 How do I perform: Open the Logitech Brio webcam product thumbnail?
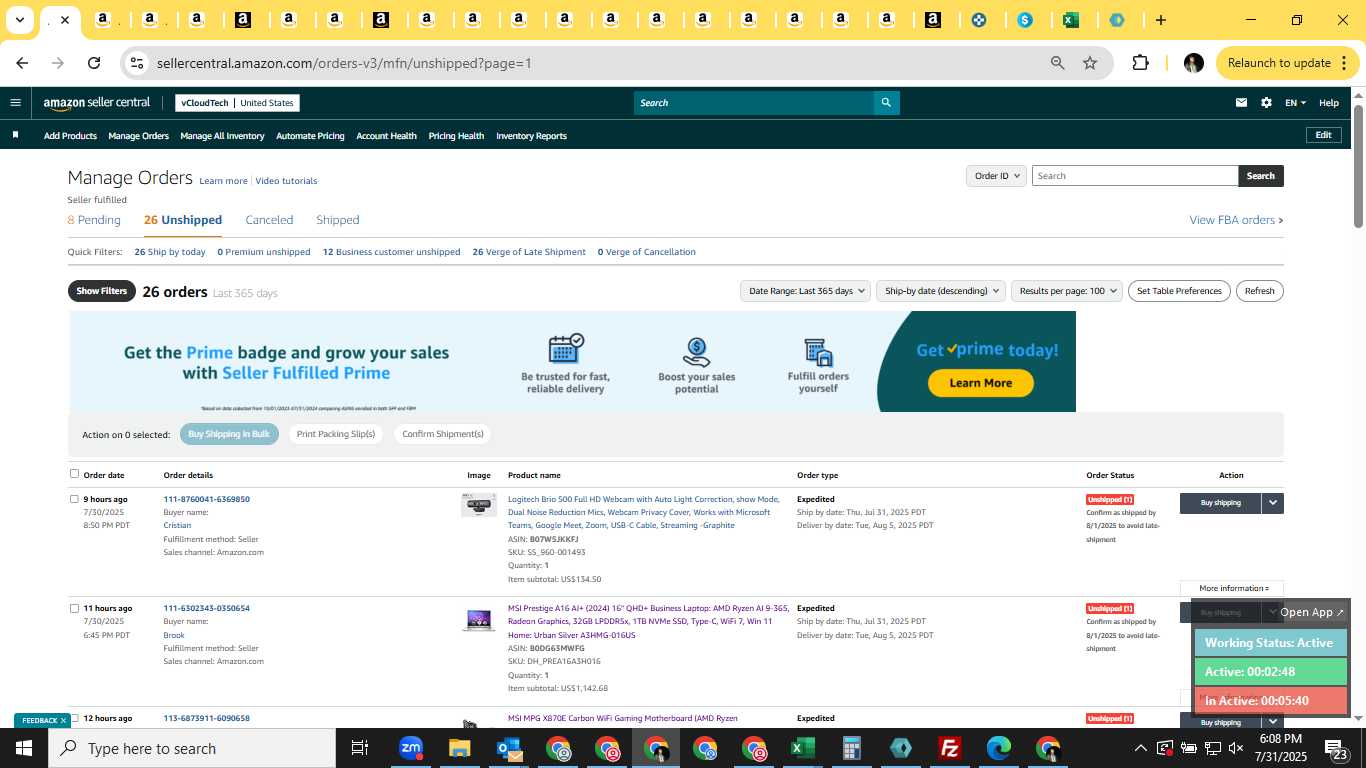pyautogui.click(x=479, y=505)
